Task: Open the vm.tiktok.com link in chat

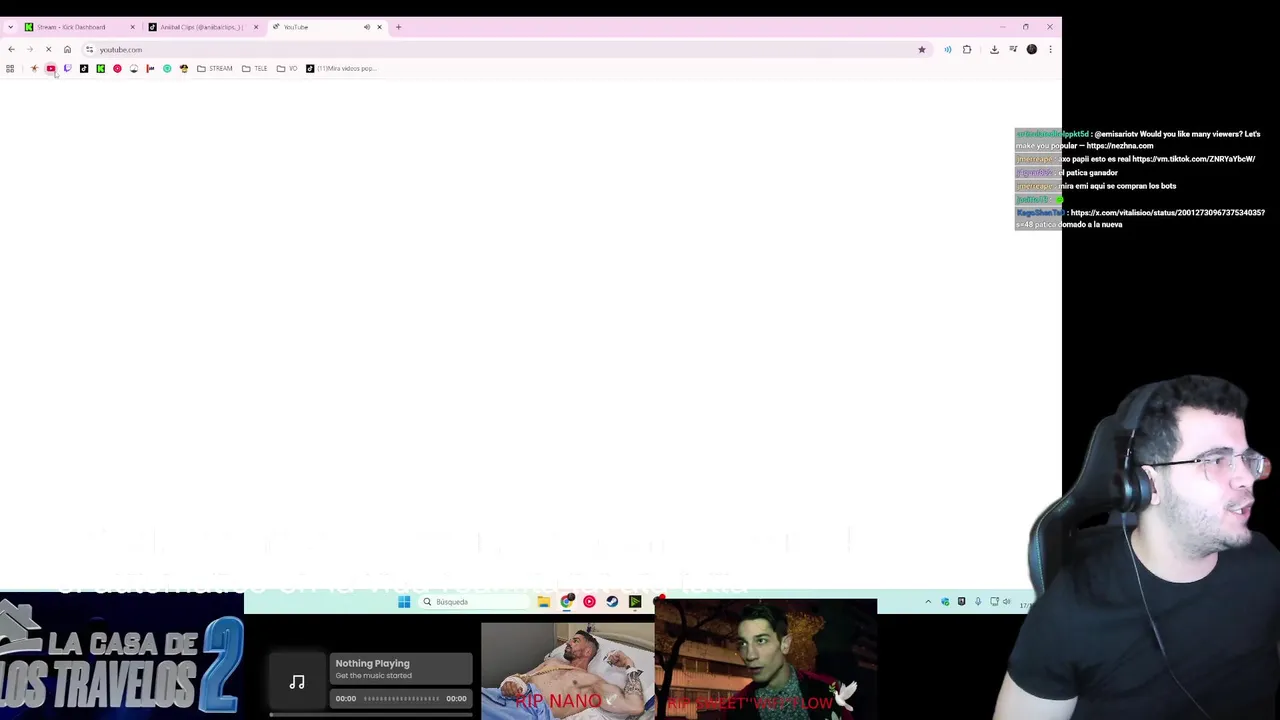Action: [x=1194, y=159]
